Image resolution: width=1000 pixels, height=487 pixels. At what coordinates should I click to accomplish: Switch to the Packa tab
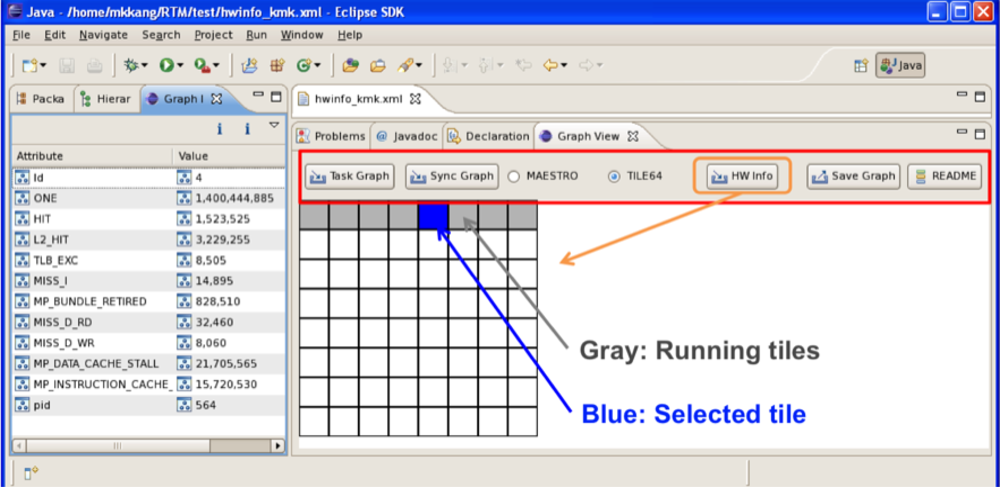pyautogui.click(x=41, y=99)
